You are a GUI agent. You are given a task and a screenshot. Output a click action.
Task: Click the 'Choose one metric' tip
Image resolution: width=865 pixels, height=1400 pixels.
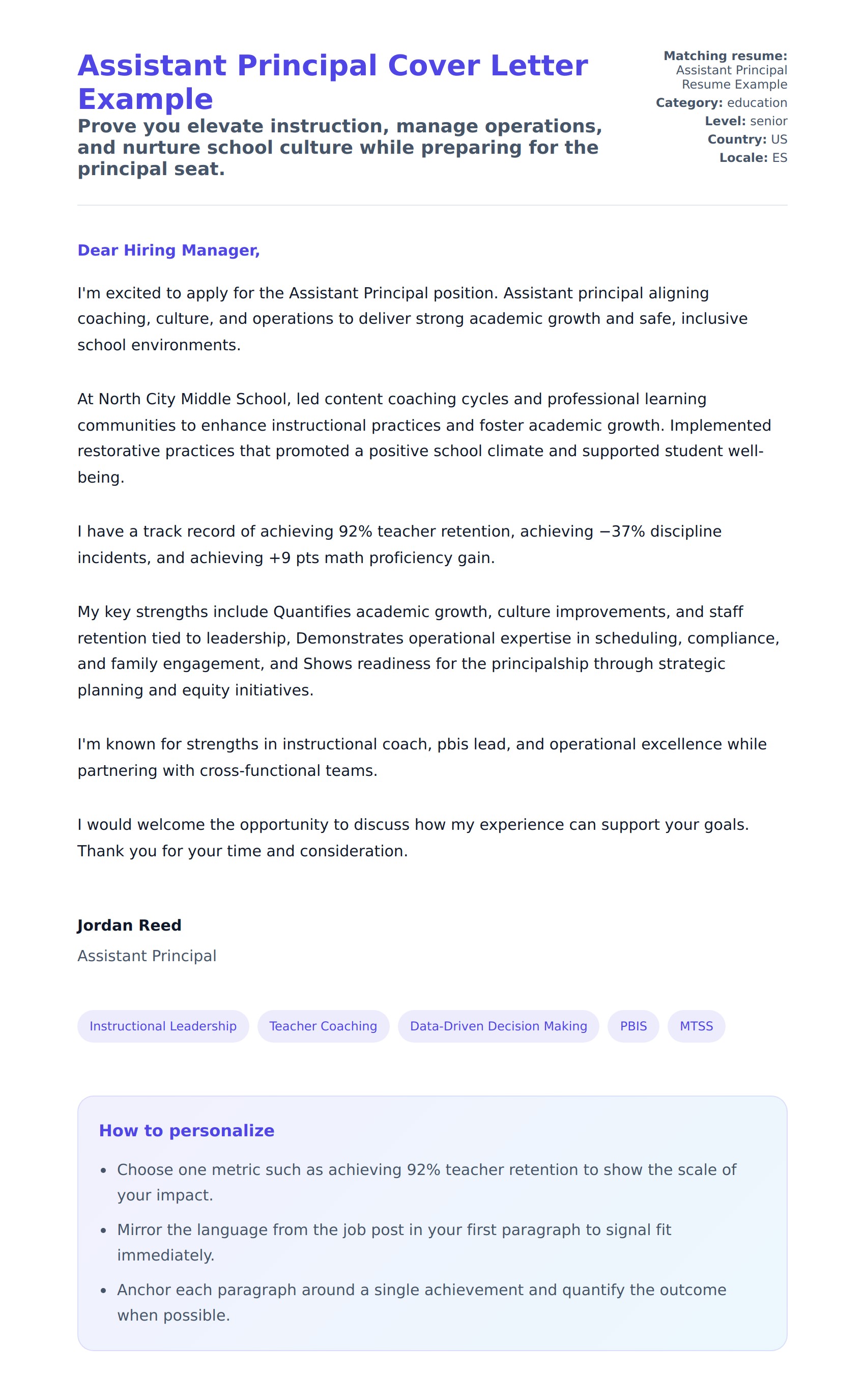(427, 1182)
